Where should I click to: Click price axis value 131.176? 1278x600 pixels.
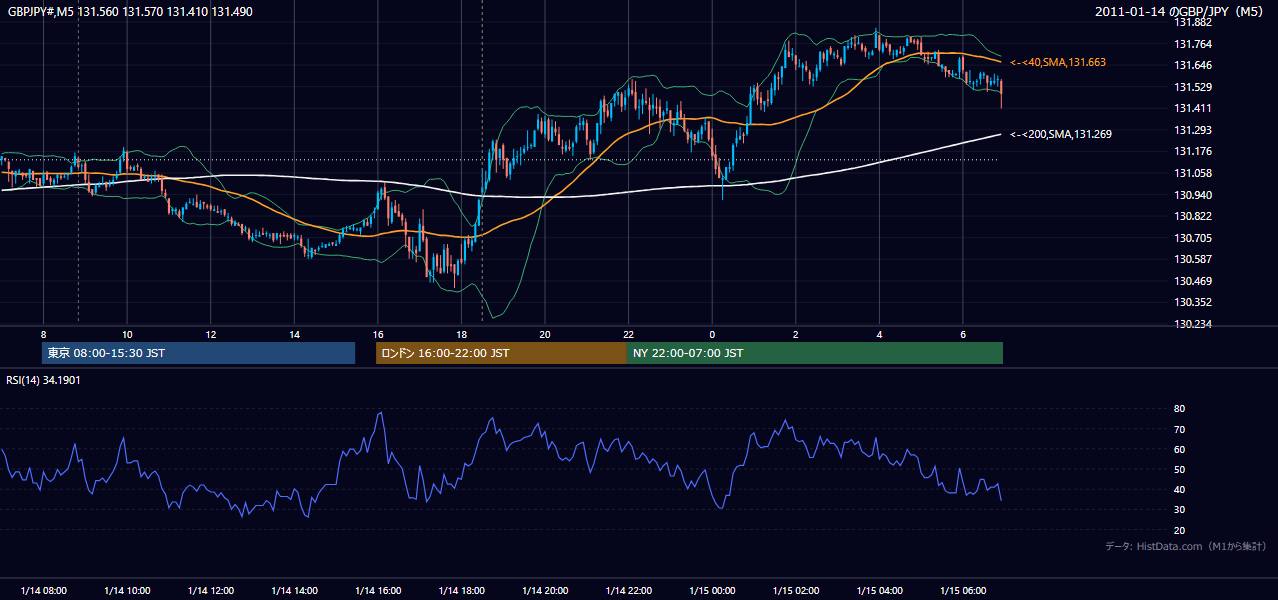point(1192,152)
